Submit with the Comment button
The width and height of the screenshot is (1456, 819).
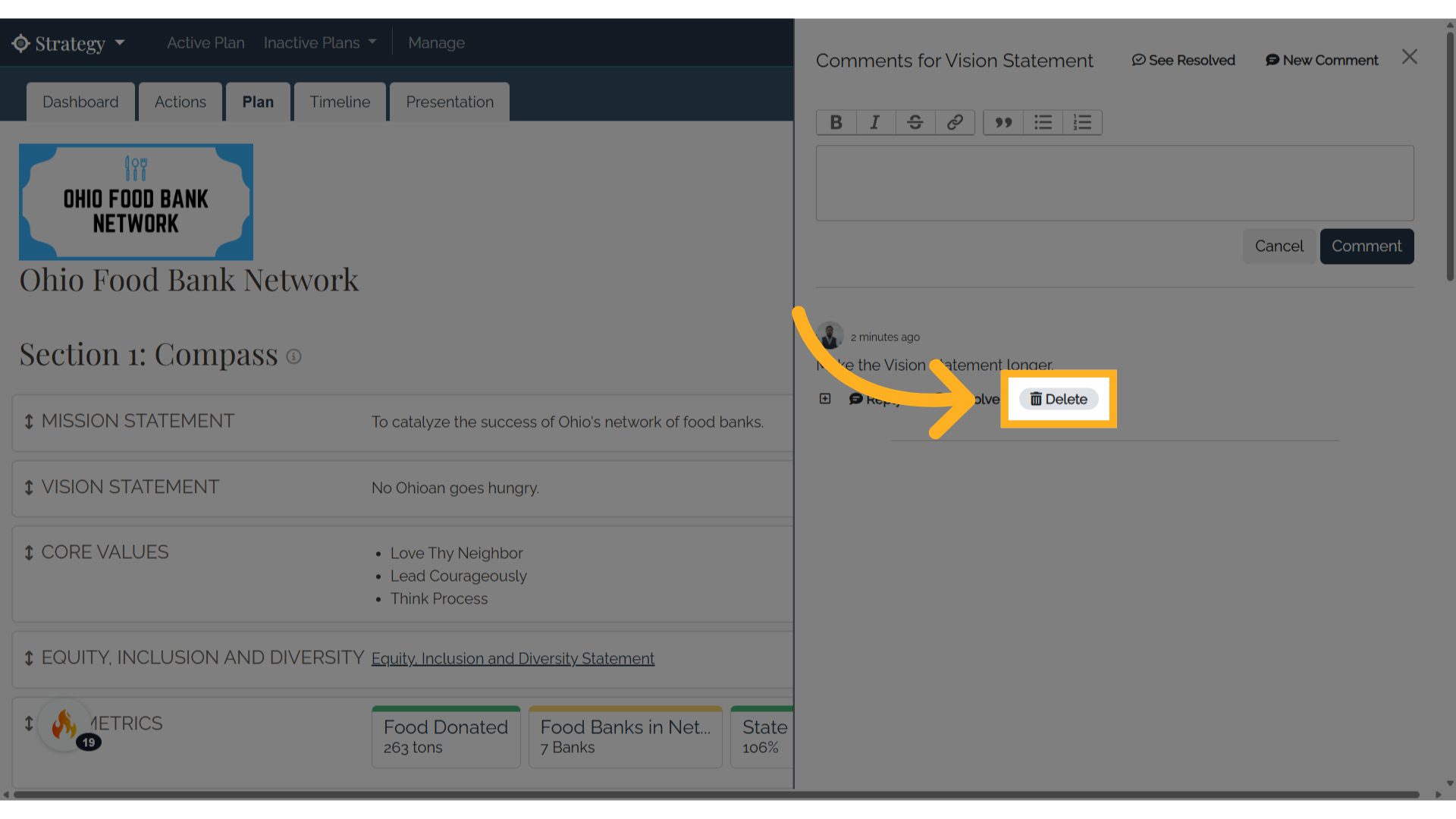click(x=1367, y=246)
